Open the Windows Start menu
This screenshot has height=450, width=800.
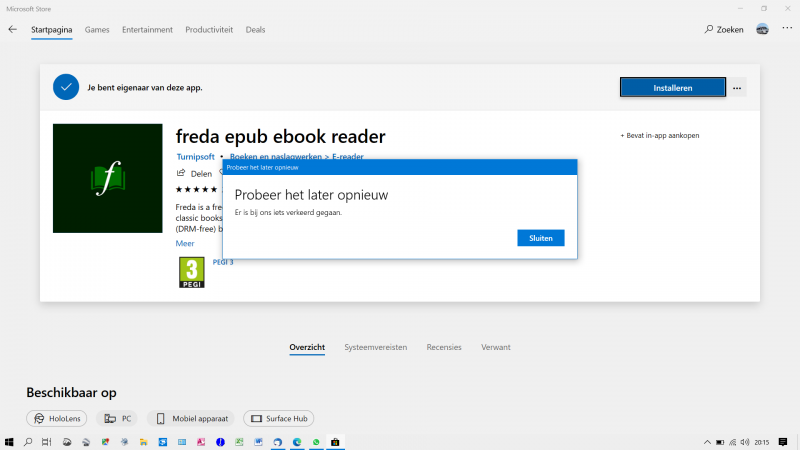9,442
